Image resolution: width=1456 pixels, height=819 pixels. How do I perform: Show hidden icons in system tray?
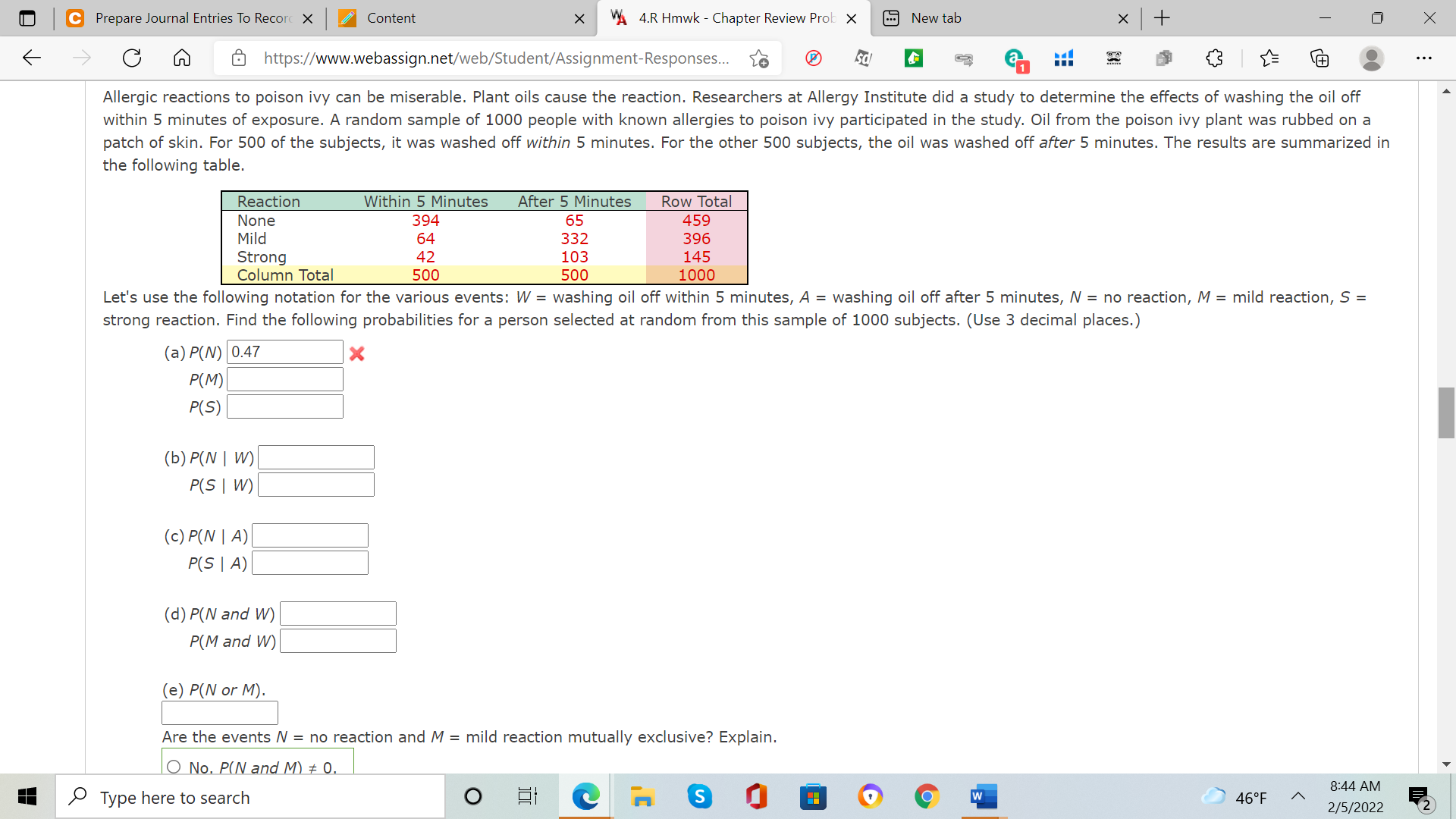pos(1298,797)
